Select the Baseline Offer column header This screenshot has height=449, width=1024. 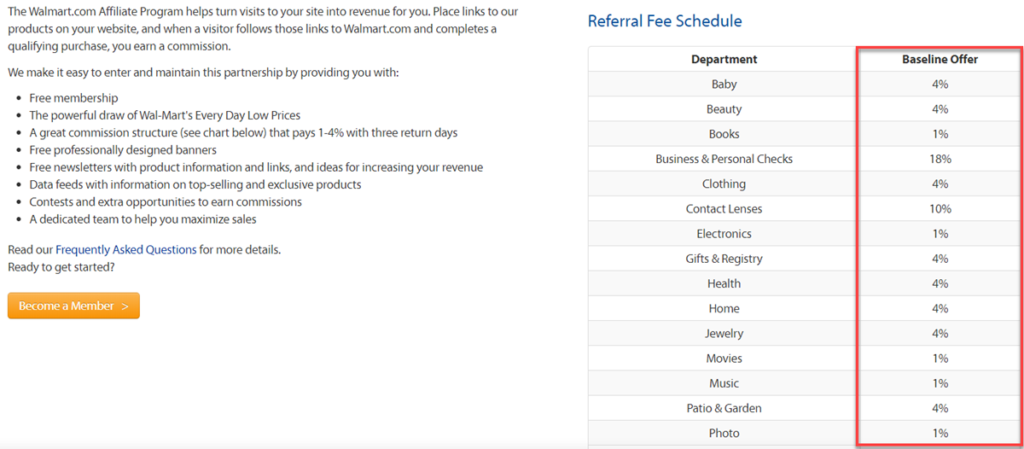tap(939, 59)
